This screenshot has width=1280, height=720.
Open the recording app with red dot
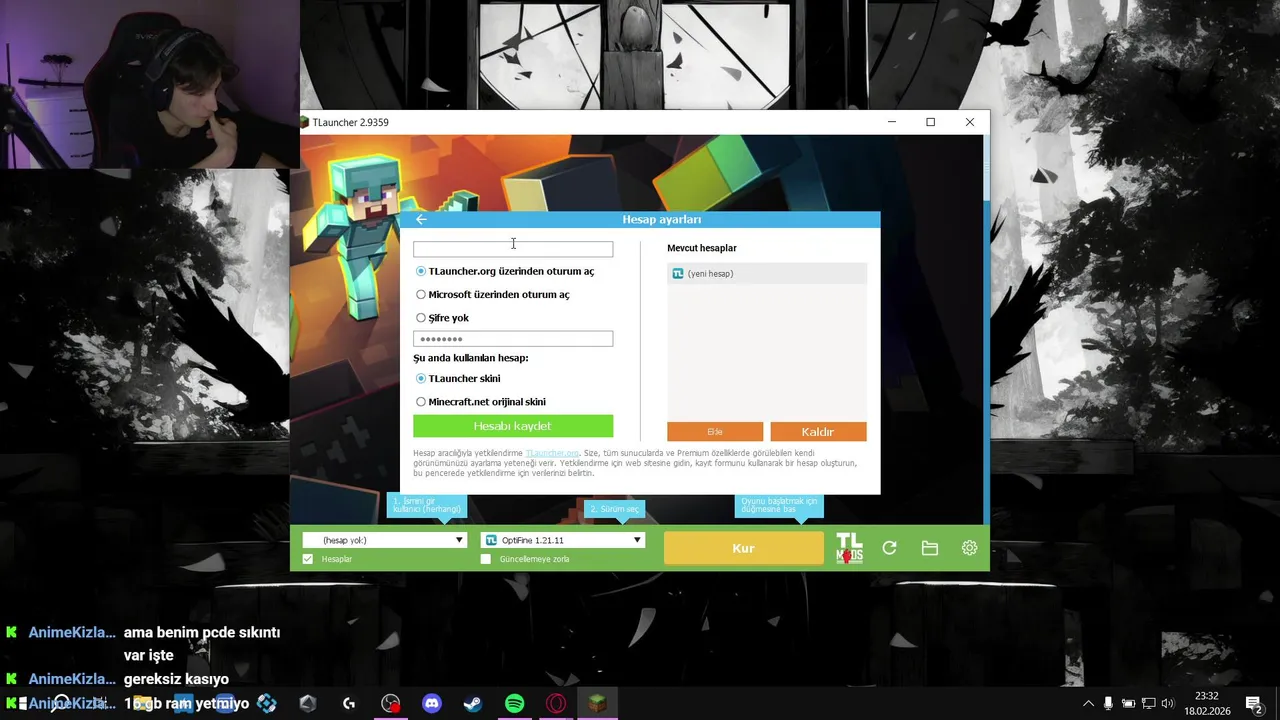click(390, 704)
